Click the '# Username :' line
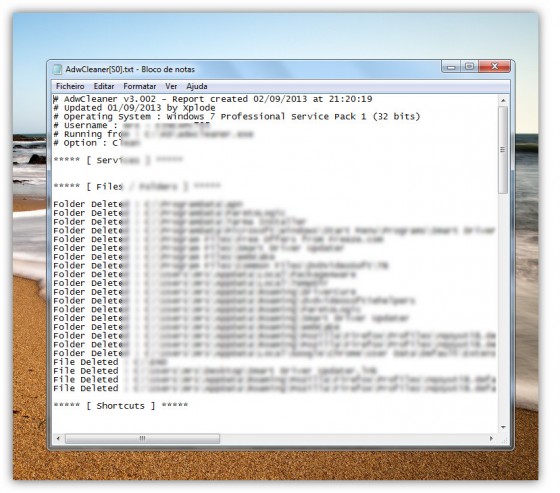Image resolution: width=560 pixels, height=493 pixels. click(132, 125)
